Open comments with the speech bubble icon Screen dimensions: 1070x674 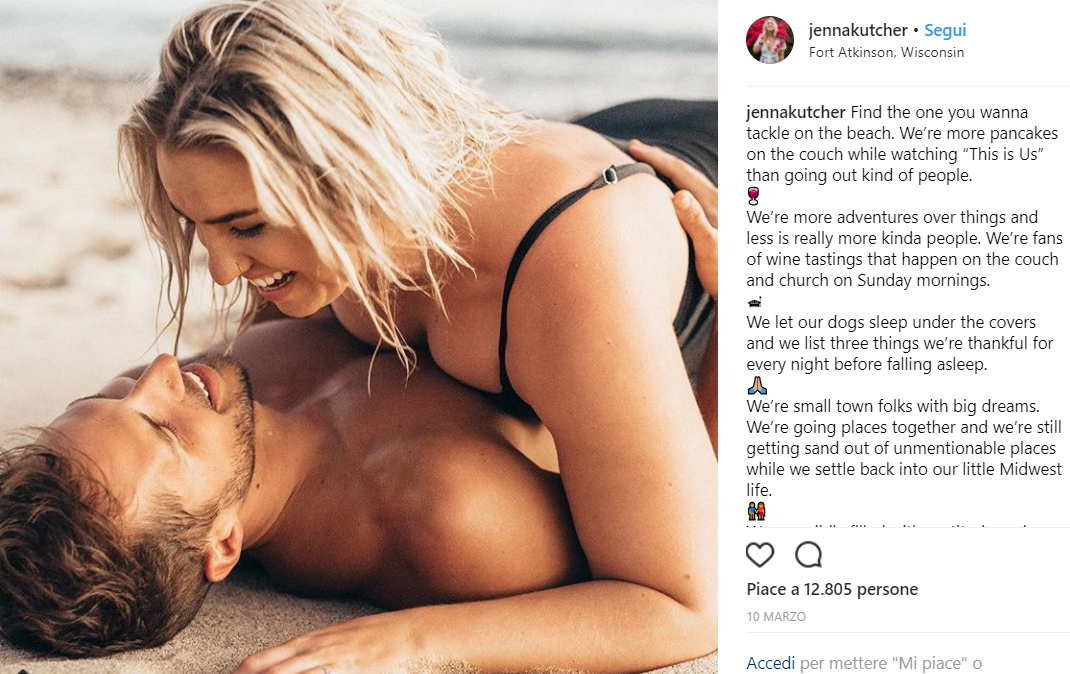pyautogui.click(x=809, y=555)
